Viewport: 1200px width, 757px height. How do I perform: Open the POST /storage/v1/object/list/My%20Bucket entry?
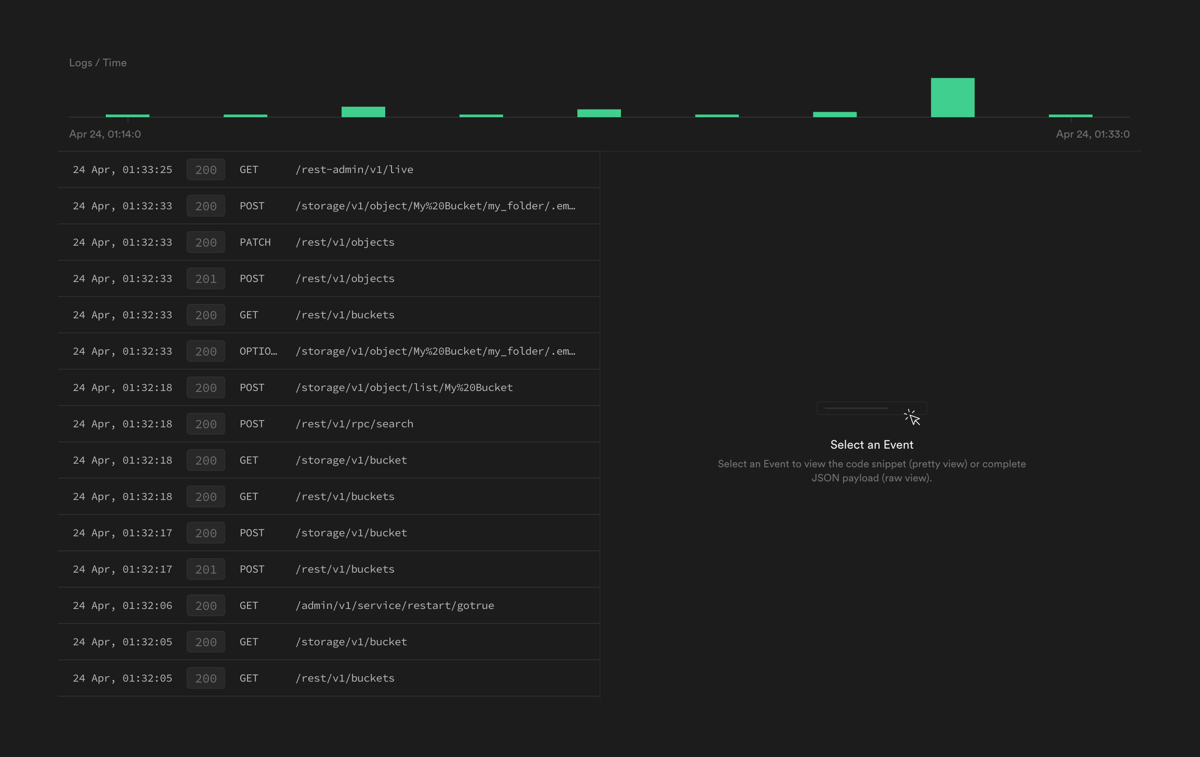(330, 387)
